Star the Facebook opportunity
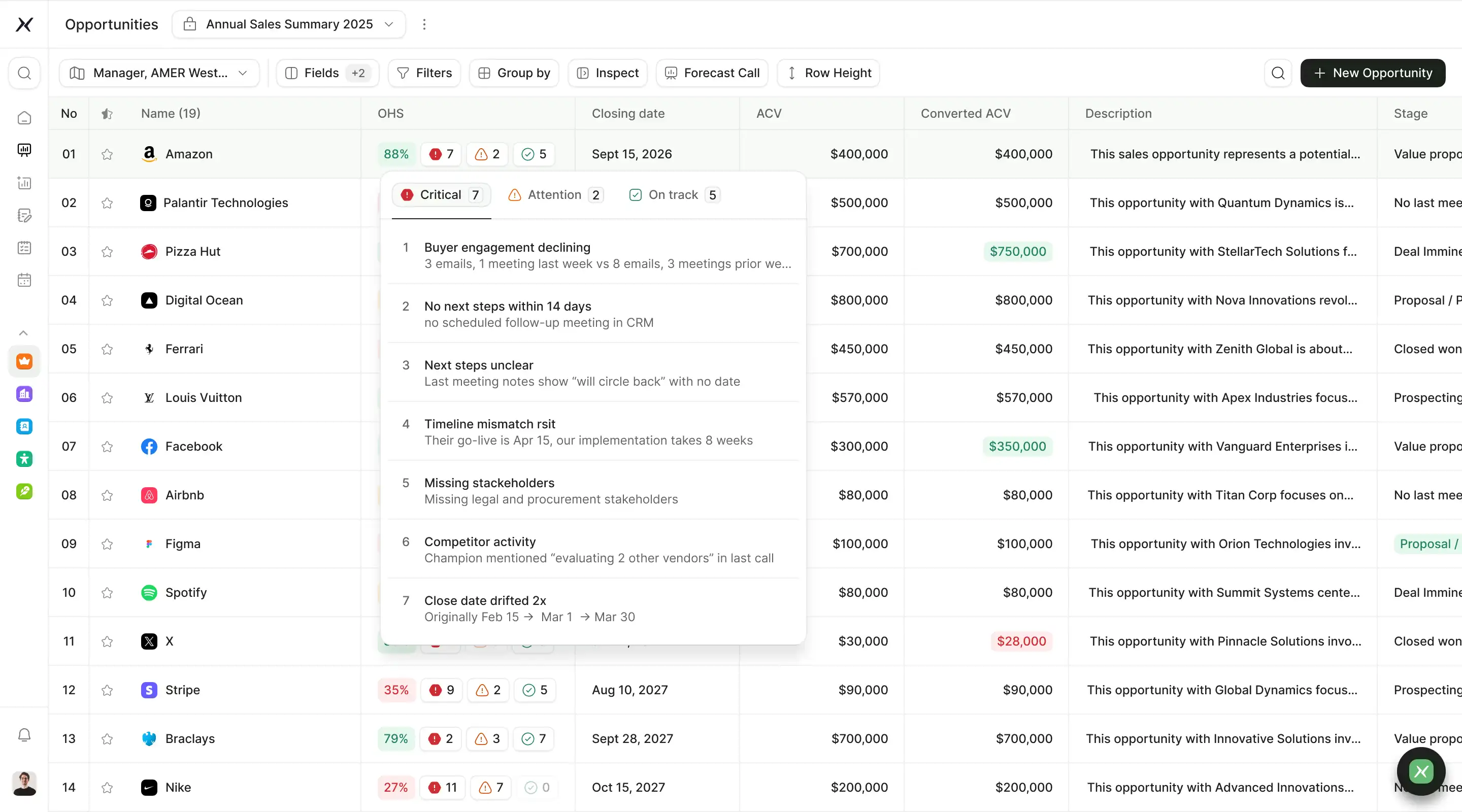 [107, 447]
